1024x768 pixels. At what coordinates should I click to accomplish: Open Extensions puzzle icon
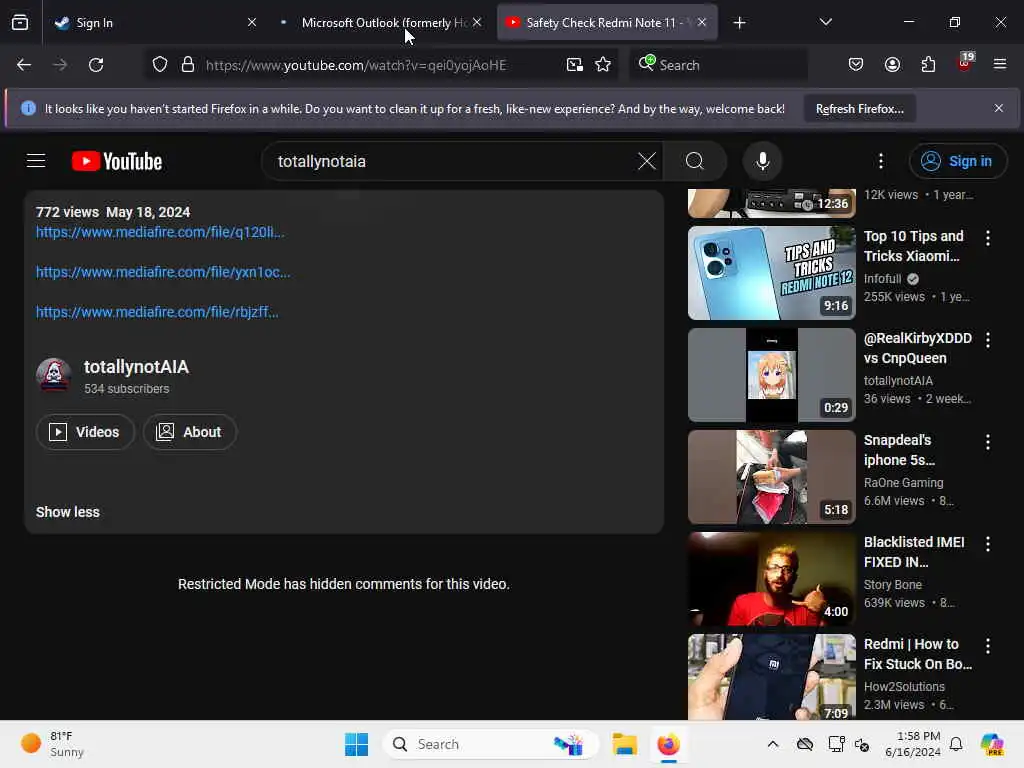(928, 65)
